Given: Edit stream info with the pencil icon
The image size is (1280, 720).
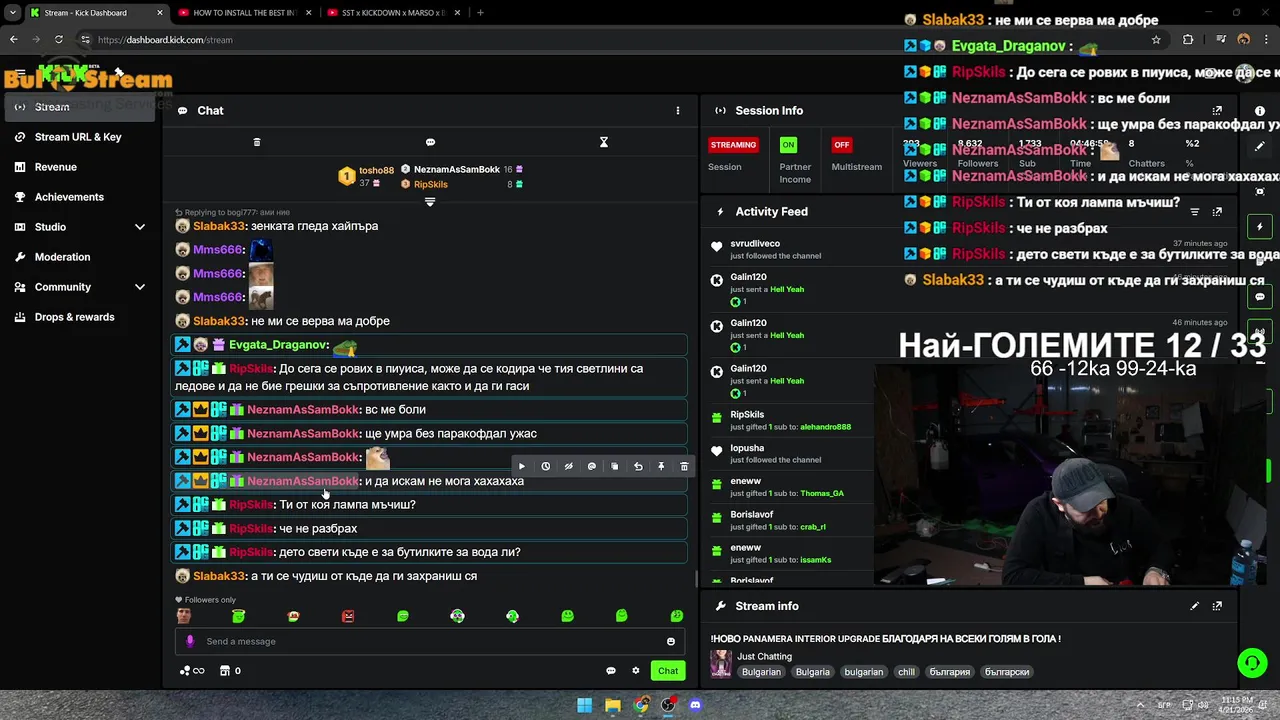Looking at the screenshot, I should 1194,606.
